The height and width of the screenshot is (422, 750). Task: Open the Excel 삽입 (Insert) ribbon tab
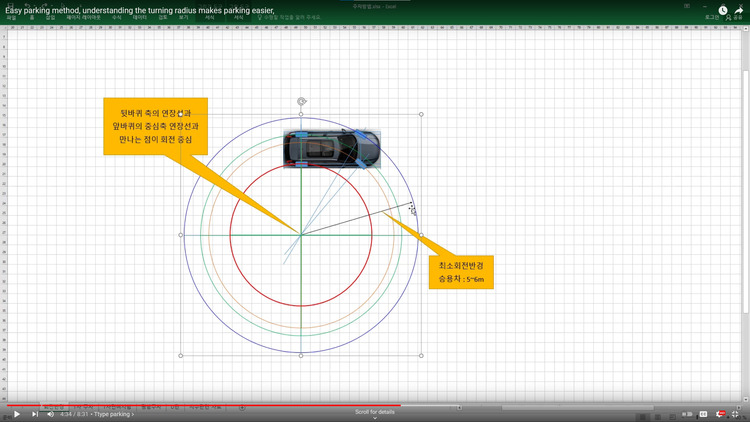click(50, 18)
